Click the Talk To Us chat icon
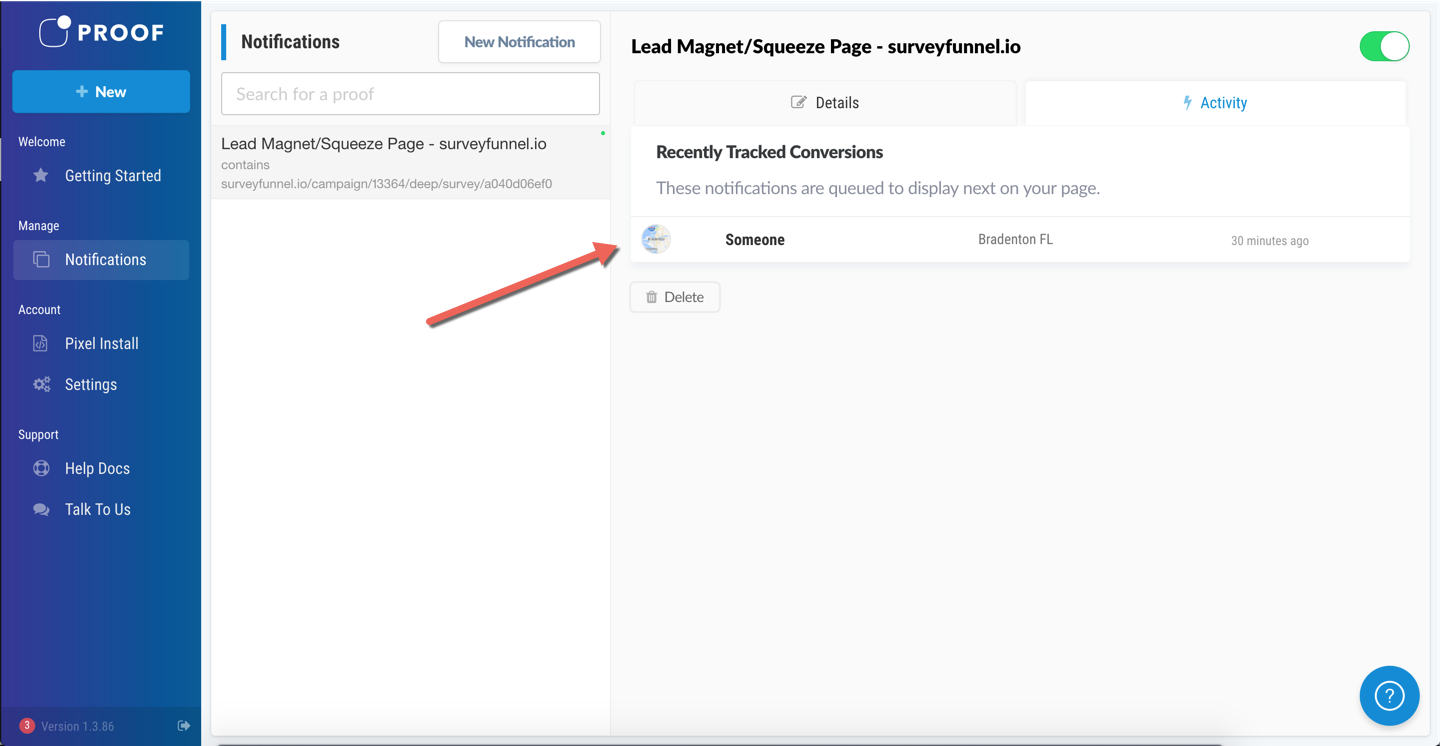The image size is (1441, 746). coord(41,510)
